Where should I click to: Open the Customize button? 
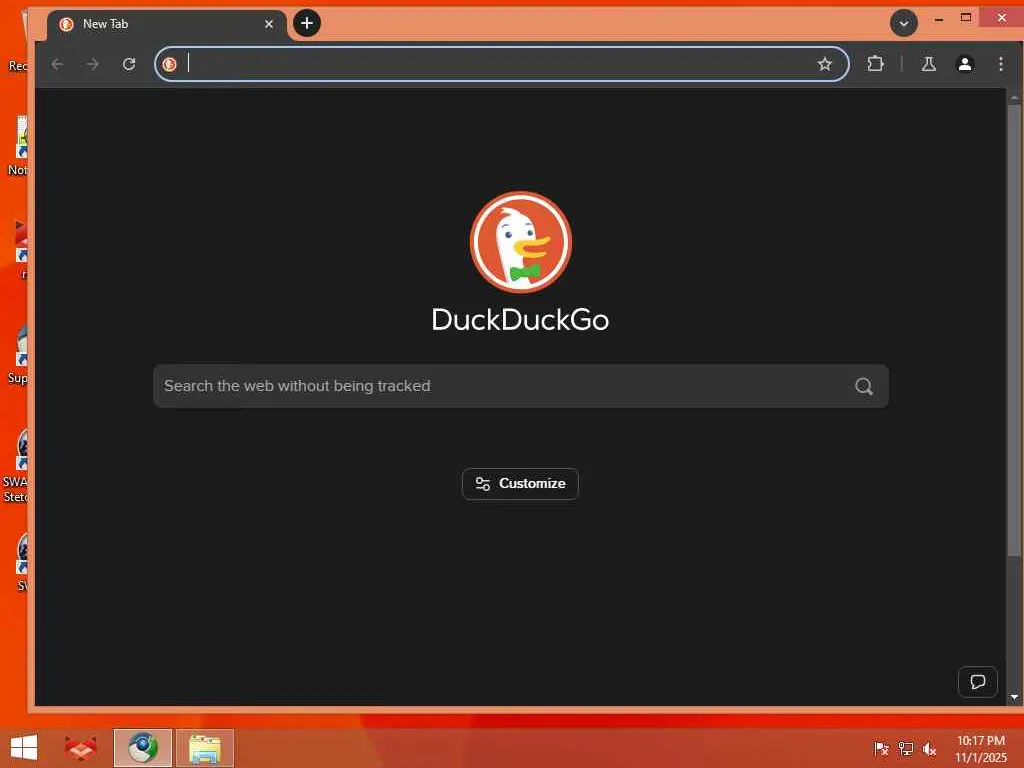click(x=520, y=484)
